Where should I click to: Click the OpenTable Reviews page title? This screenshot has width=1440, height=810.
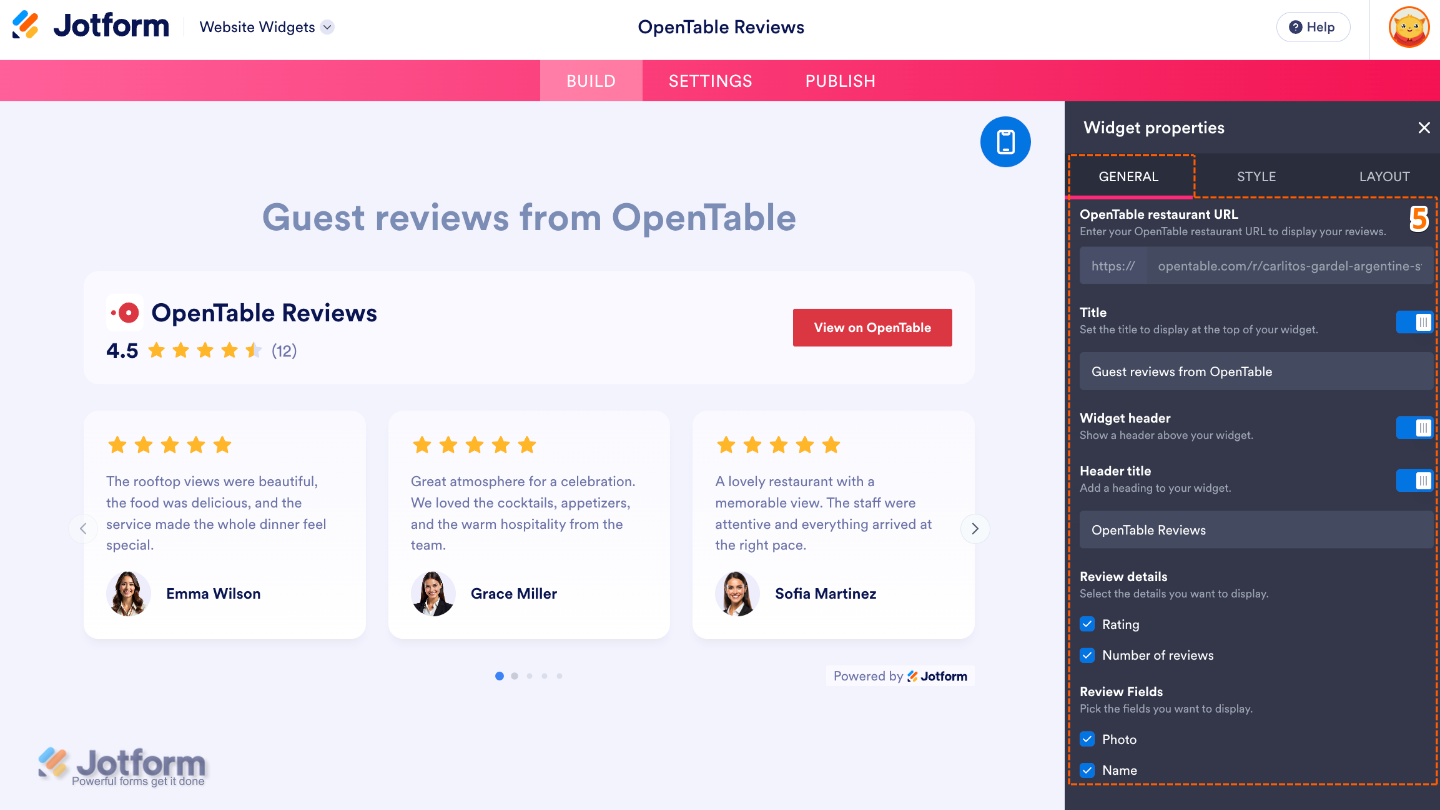(721, 27)
